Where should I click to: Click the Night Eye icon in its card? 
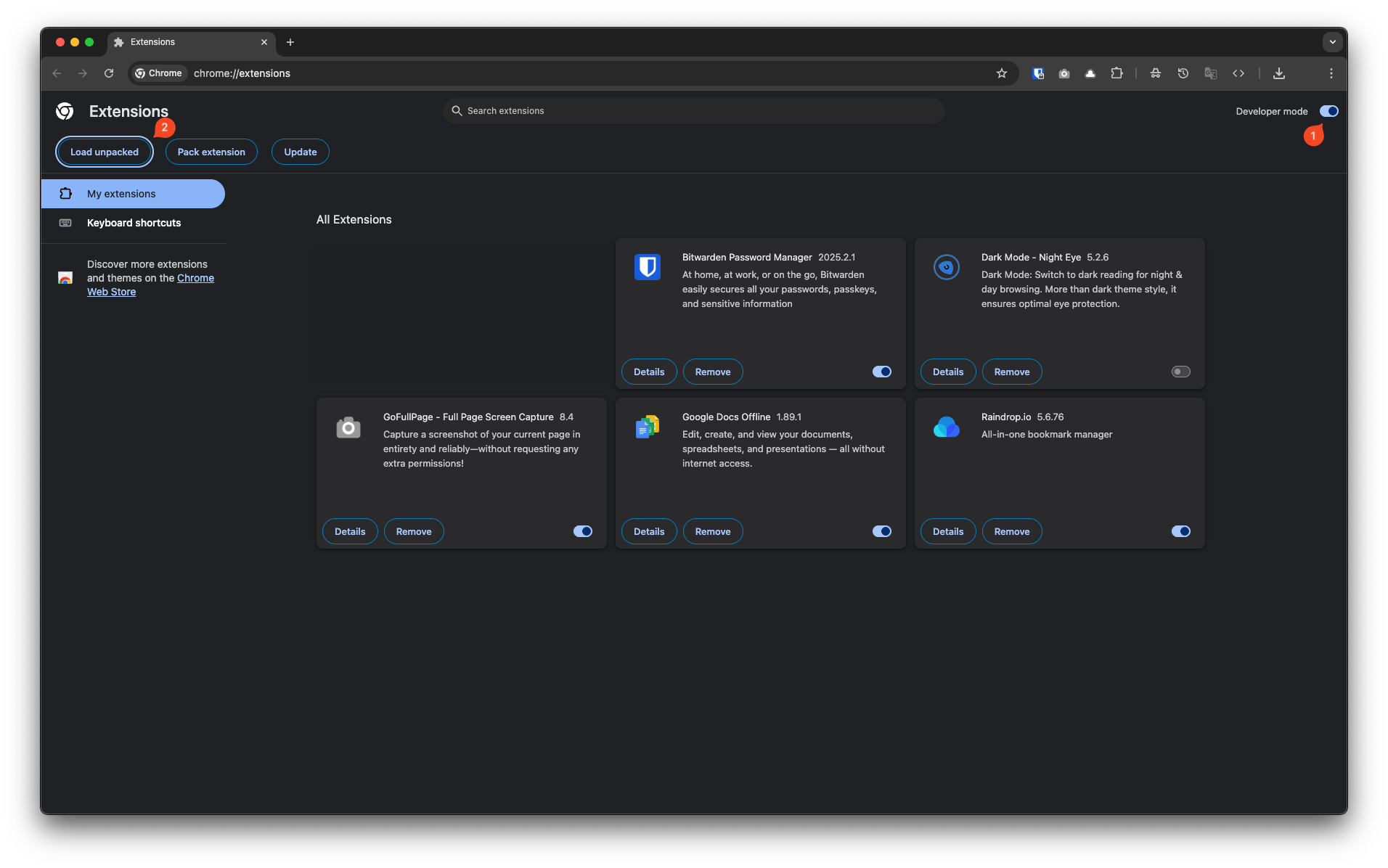click(947, 267)
